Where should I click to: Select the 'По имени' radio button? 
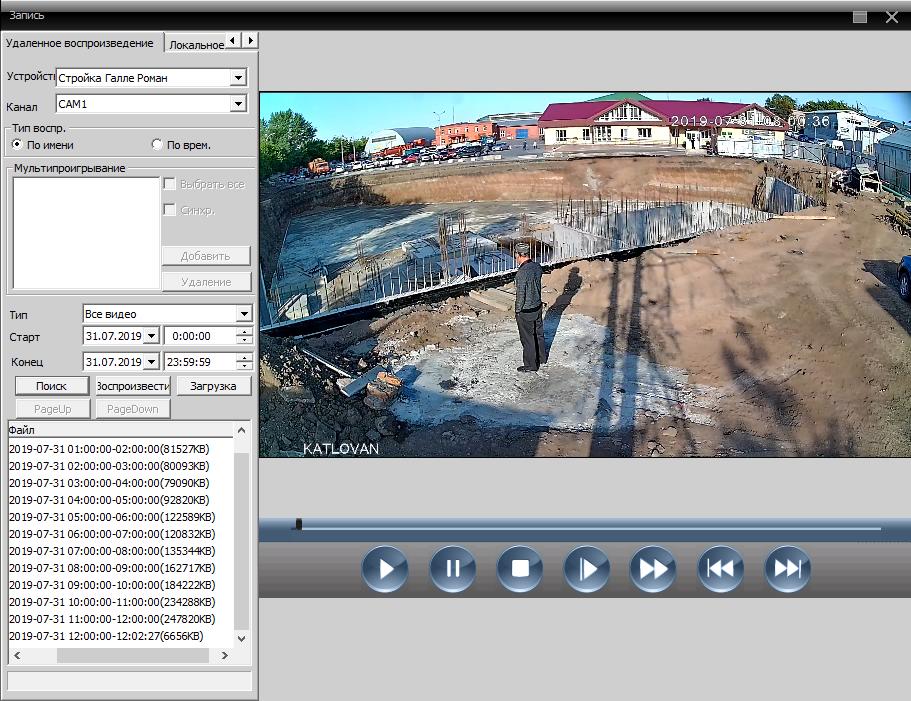pos(18,145)
